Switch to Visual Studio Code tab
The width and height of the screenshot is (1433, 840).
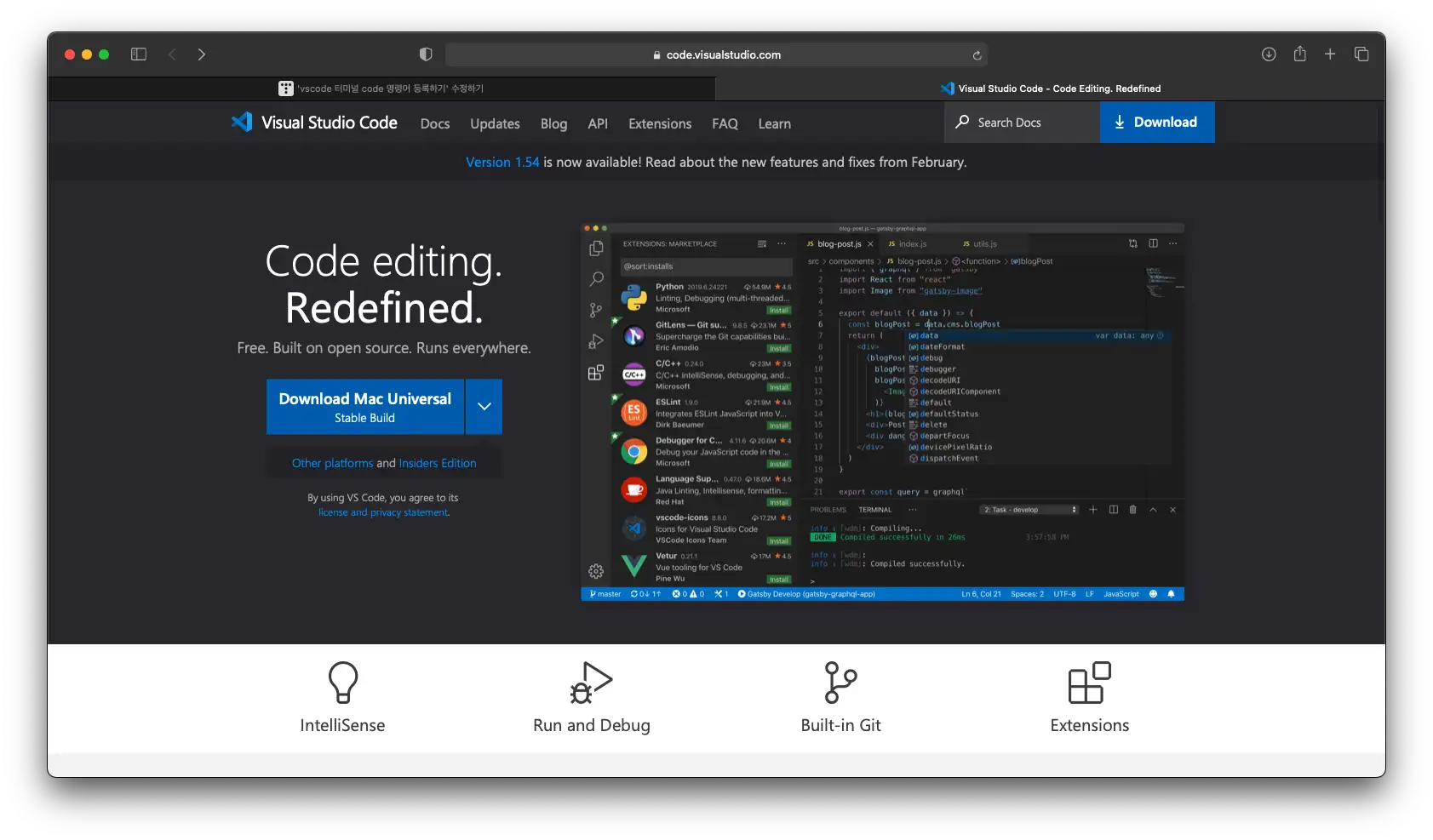pyautogui.click(x=1051, y=89)
